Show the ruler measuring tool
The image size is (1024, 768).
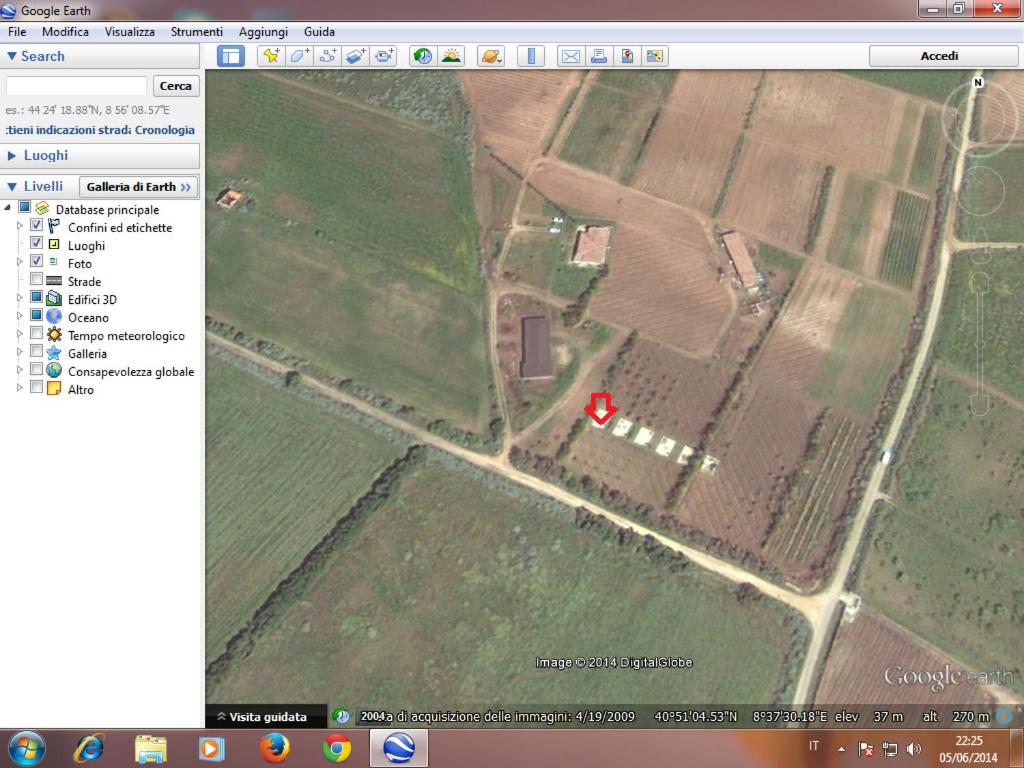(x=531, y=56)
